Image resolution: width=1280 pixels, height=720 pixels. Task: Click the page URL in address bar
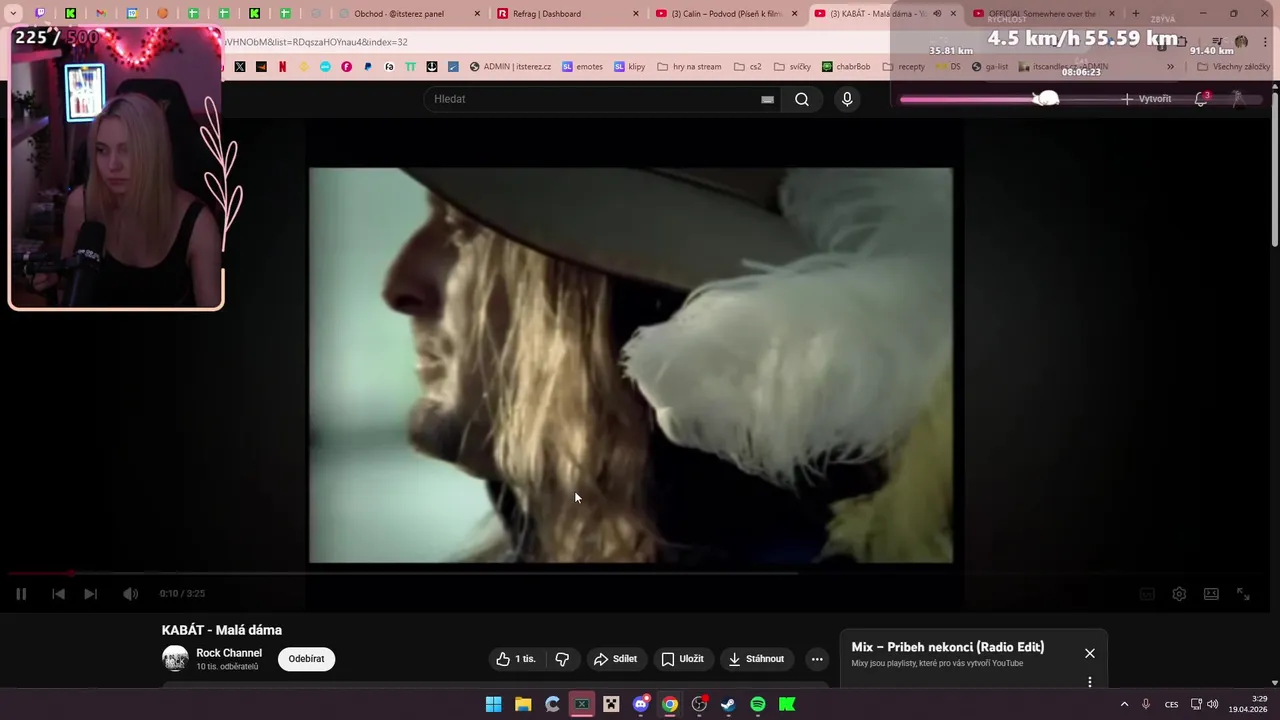pyautogui.click(x=315, y=42)
